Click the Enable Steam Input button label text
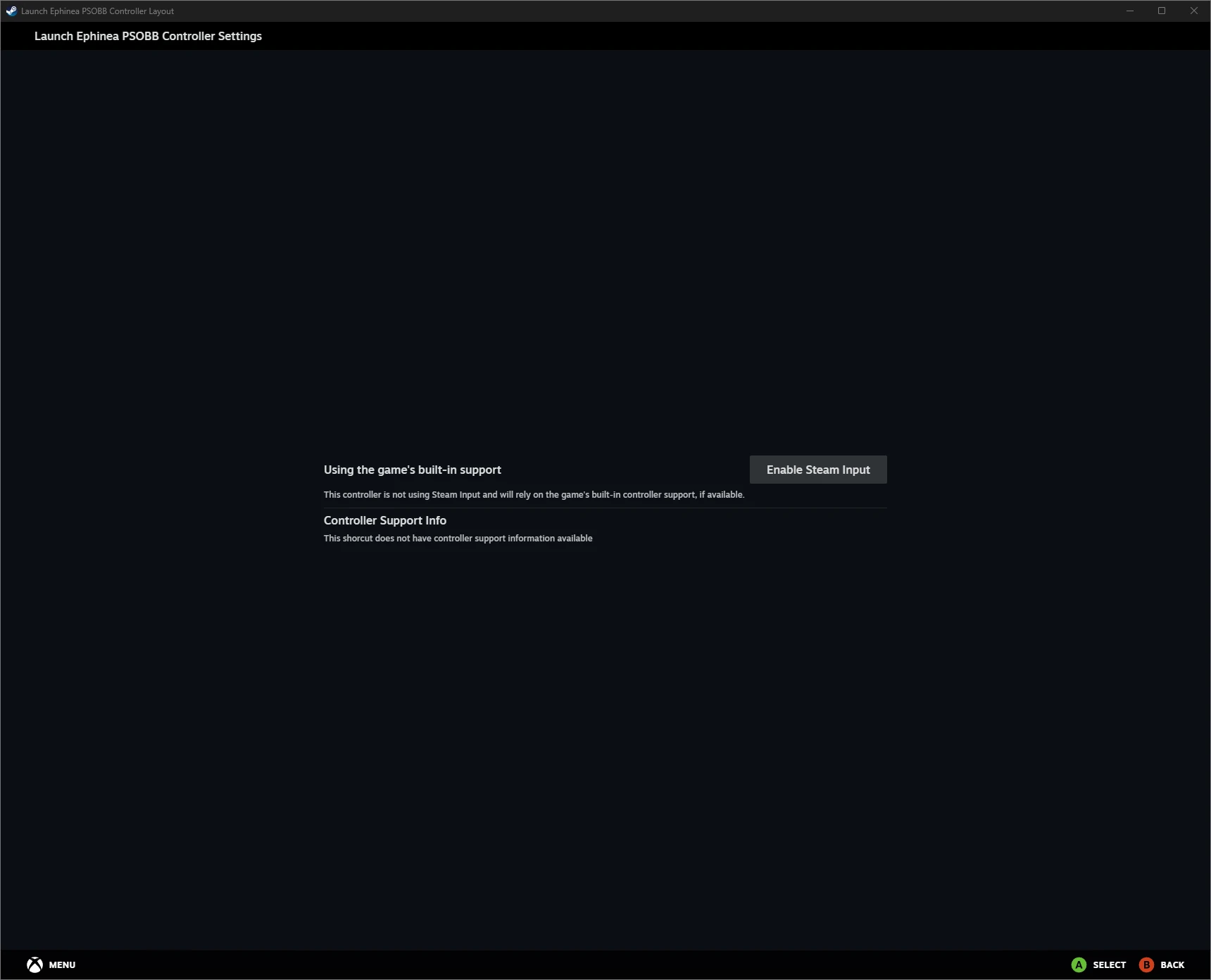 point(817,469)
